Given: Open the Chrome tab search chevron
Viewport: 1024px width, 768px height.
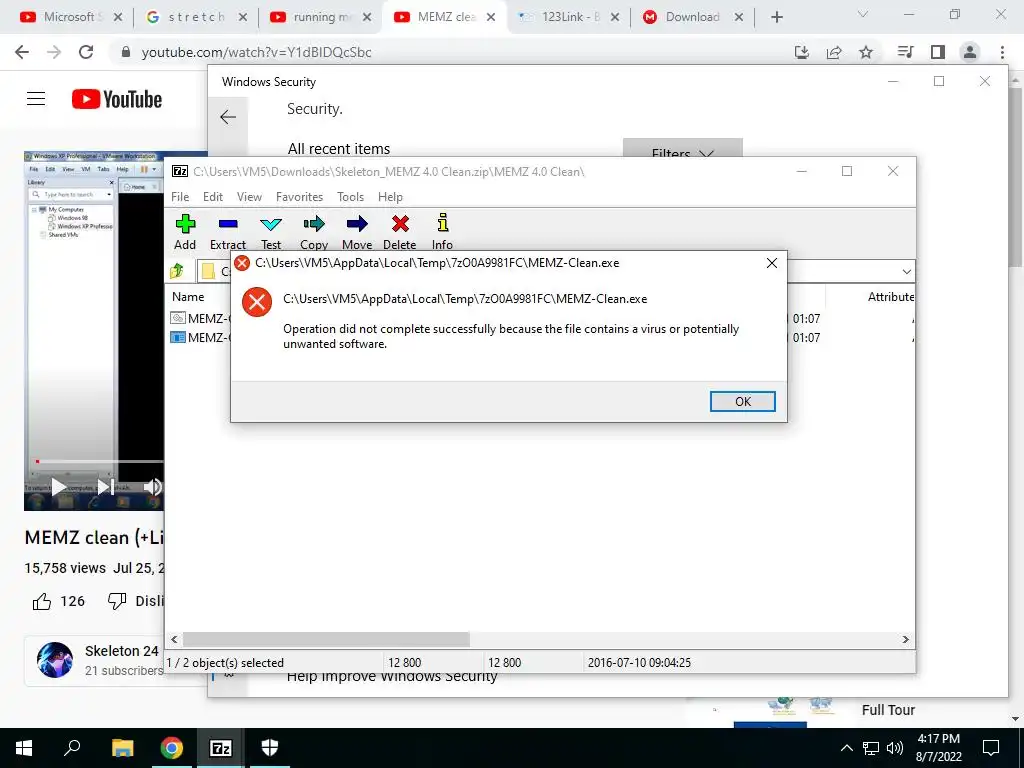Looking at the screenshot, I should (x=862, y=14).
